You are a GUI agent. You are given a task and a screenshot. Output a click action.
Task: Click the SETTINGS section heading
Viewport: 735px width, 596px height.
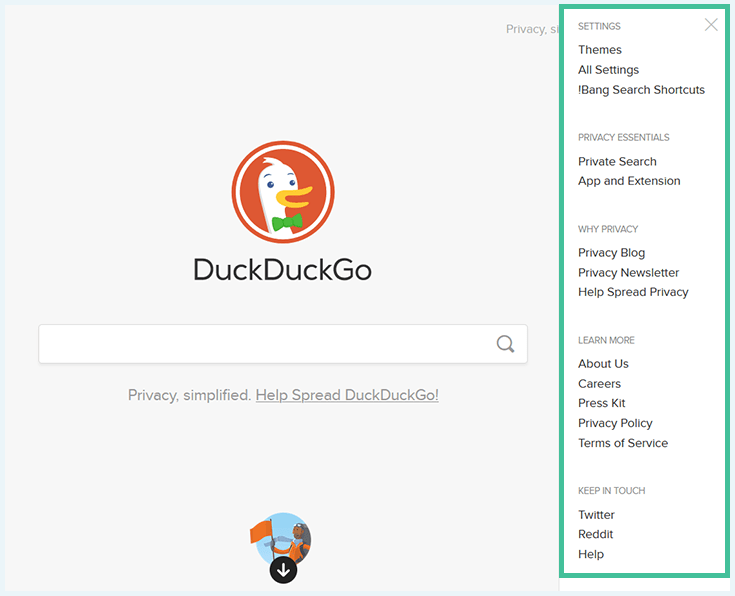click(599, 26)
